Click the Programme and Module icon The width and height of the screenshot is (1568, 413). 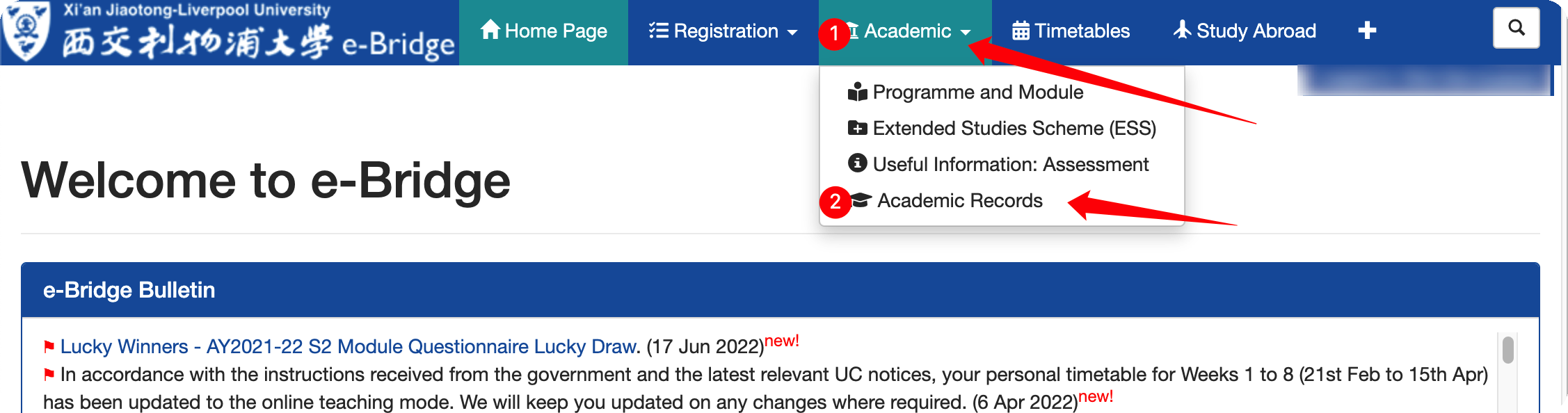coord(857,92)
